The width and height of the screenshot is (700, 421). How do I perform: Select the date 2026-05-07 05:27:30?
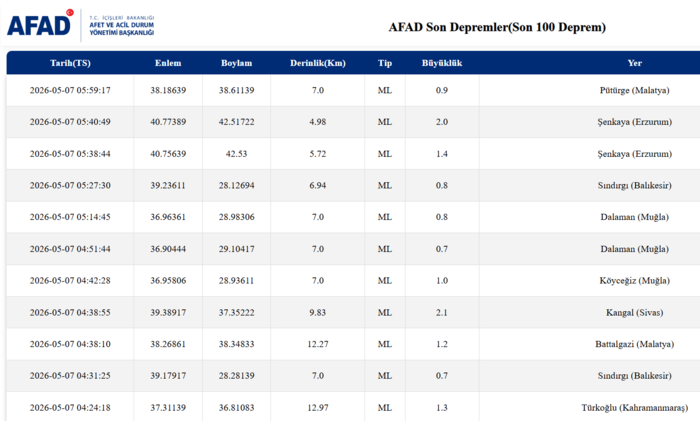pos(70,185)
